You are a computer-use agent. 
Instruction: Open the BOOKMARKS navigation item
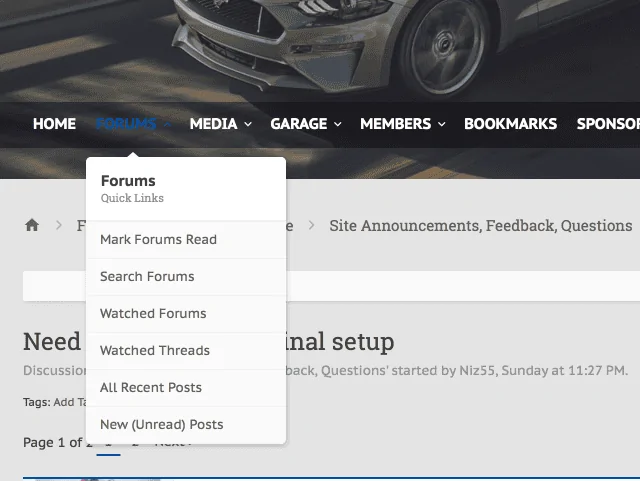point(511,124)
